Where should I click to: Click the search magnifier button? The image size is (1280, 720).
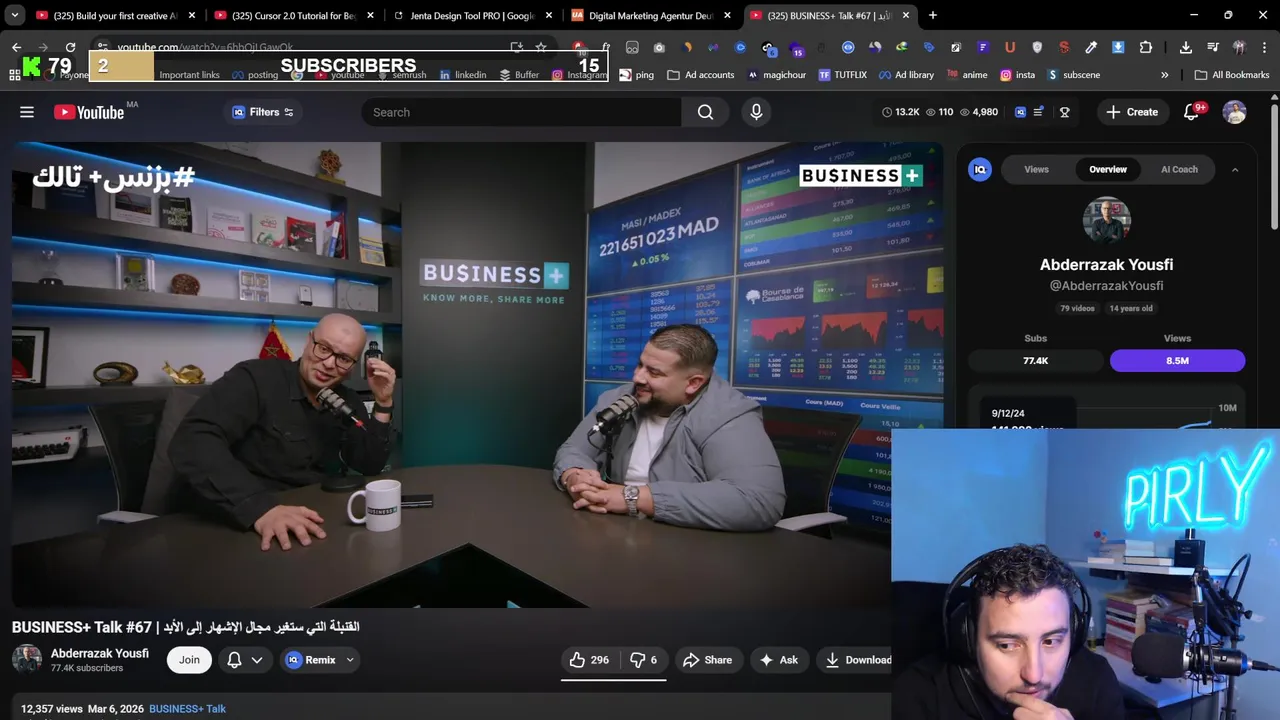705,112
